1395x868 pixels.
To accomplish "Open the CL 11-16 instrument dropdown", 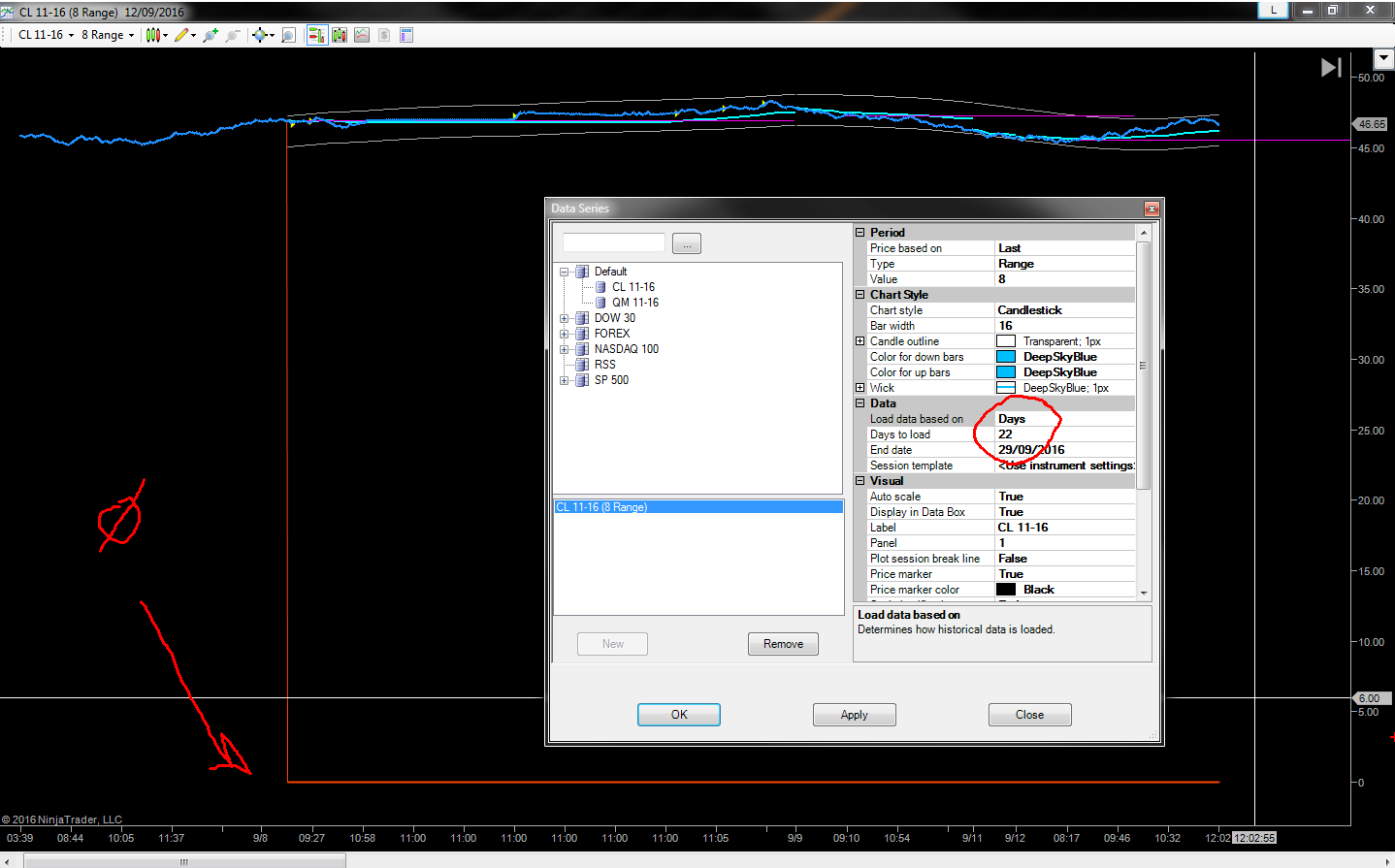I will (x=47, y=35).
